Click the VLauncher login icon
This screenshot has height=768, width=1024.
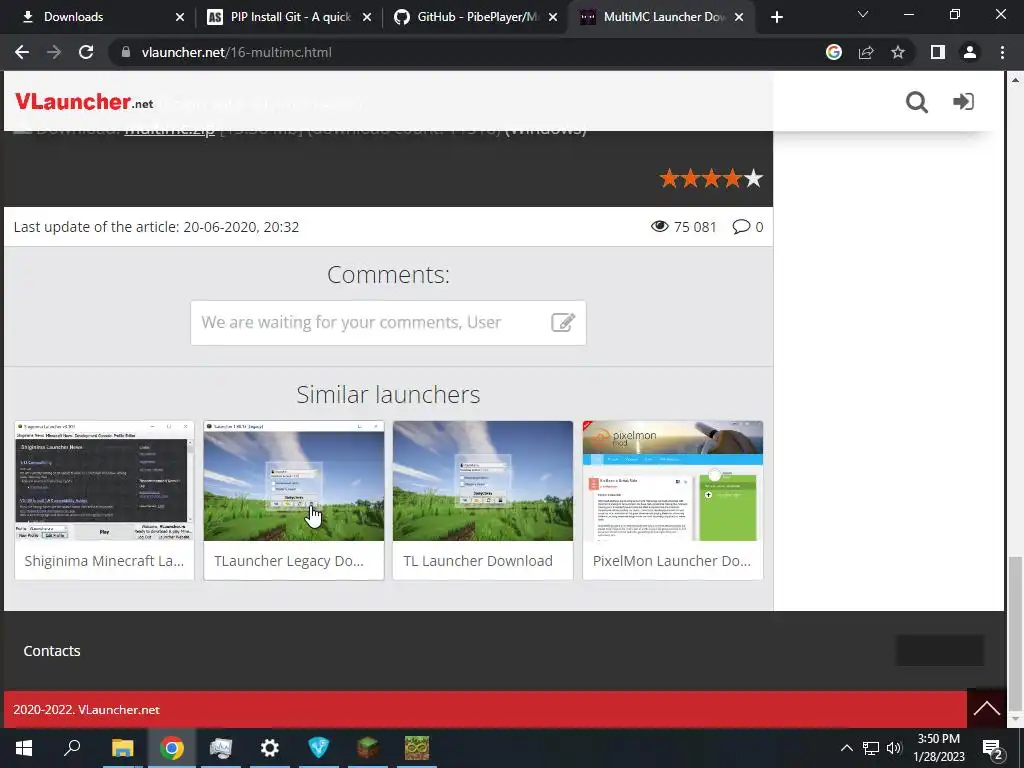tap(963, 101)
